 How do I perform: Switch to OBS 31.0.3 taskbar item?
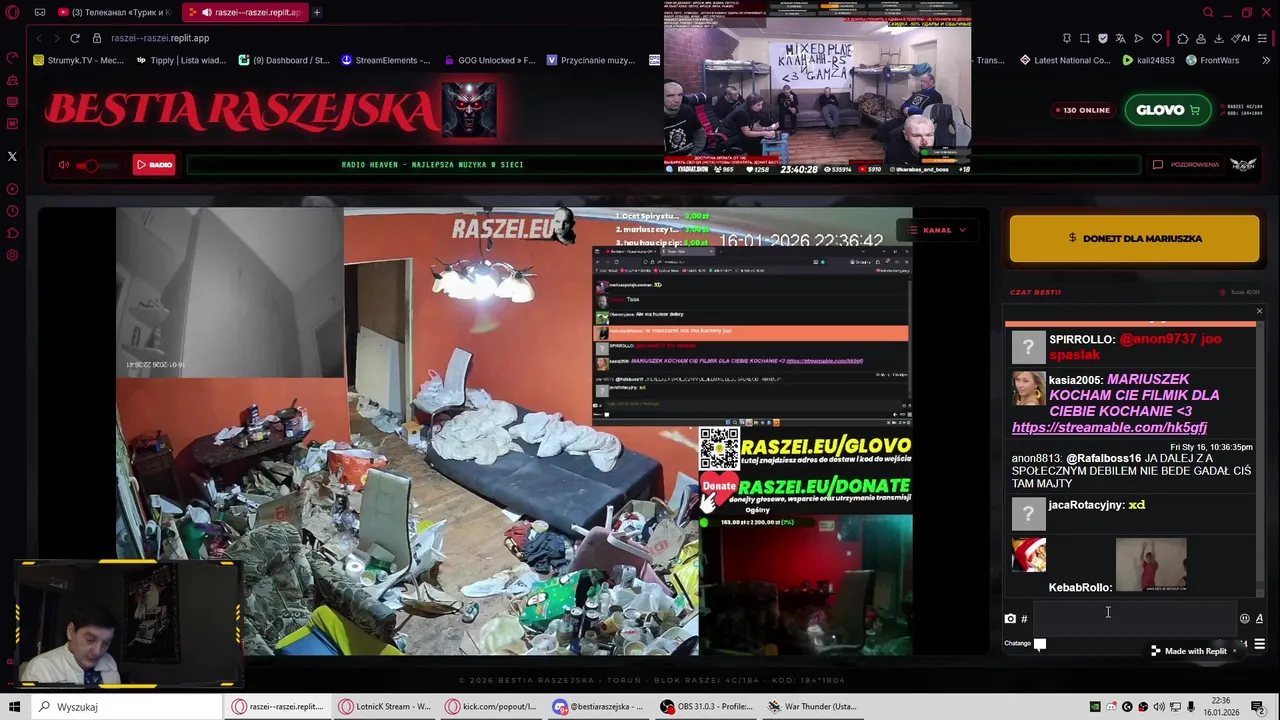[706, 707]
